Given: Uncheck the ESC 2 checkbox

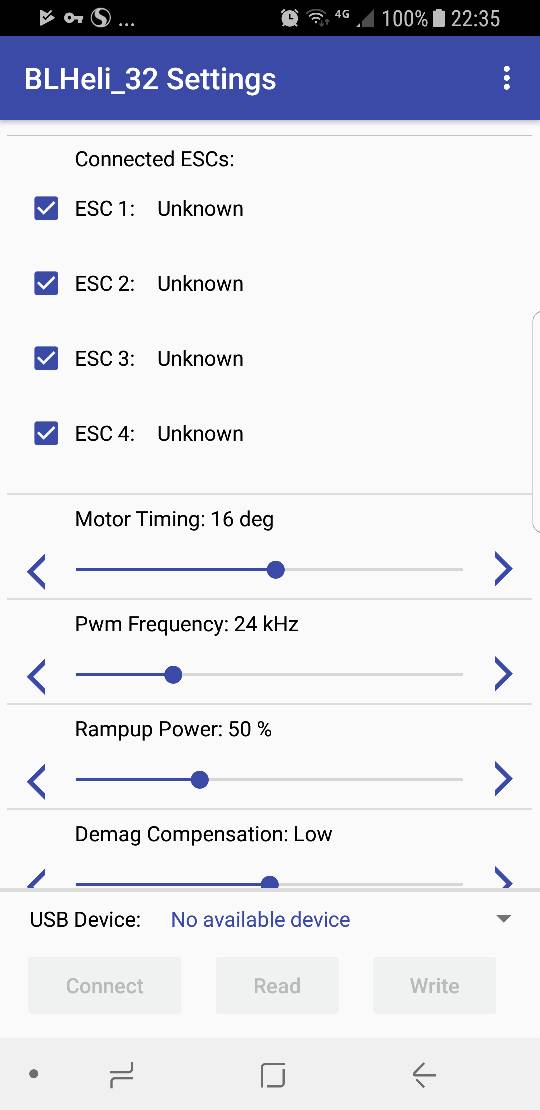Looking at the screenshot, I should point(46,284).
